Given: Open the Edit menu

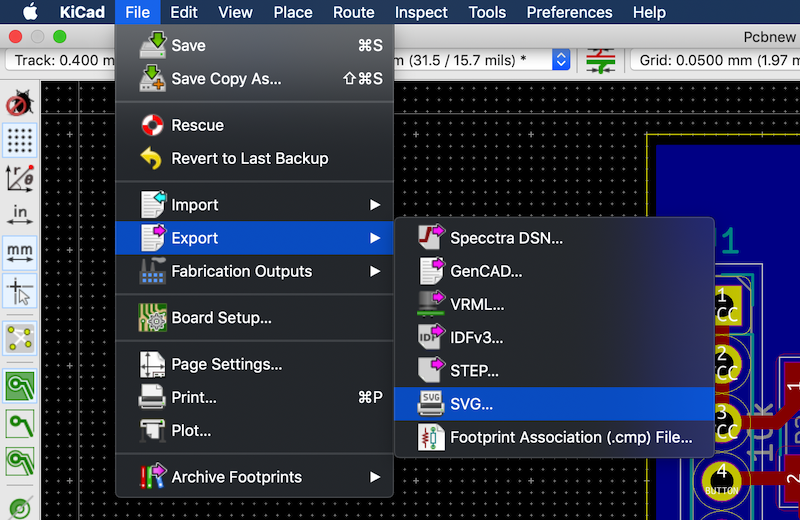Looking at the screenshot, I should pos(184,12).
